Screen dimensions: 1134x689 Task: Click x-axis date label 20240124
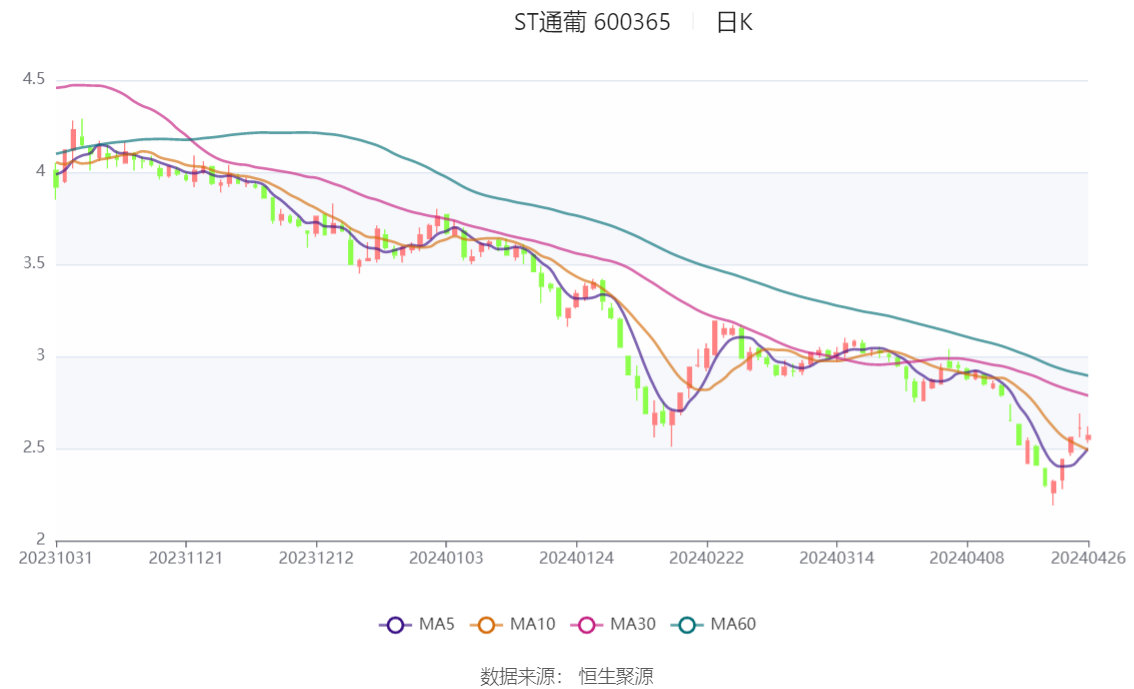pyautogui.click(x=576, y=558)
